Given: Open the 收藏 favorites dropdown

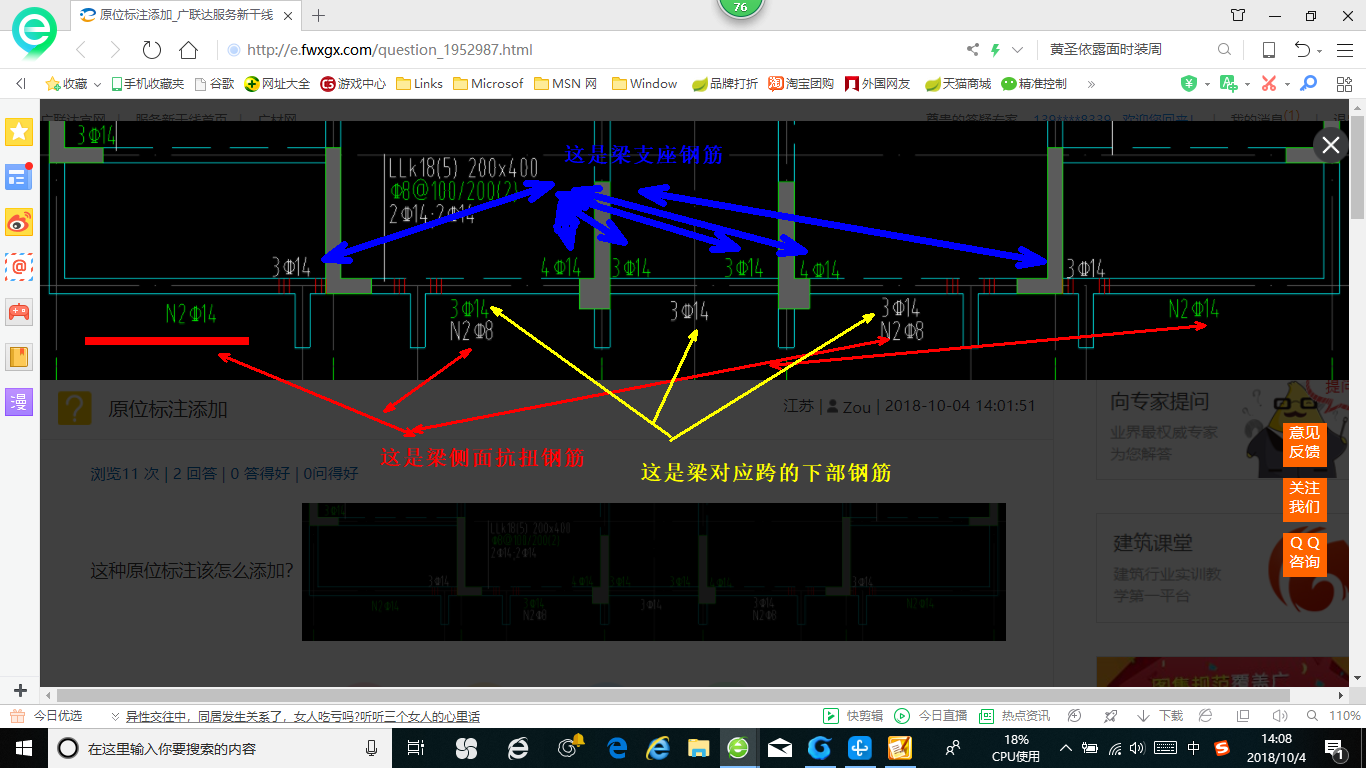Looking at the screenshot, I should (x=73, y=84).
